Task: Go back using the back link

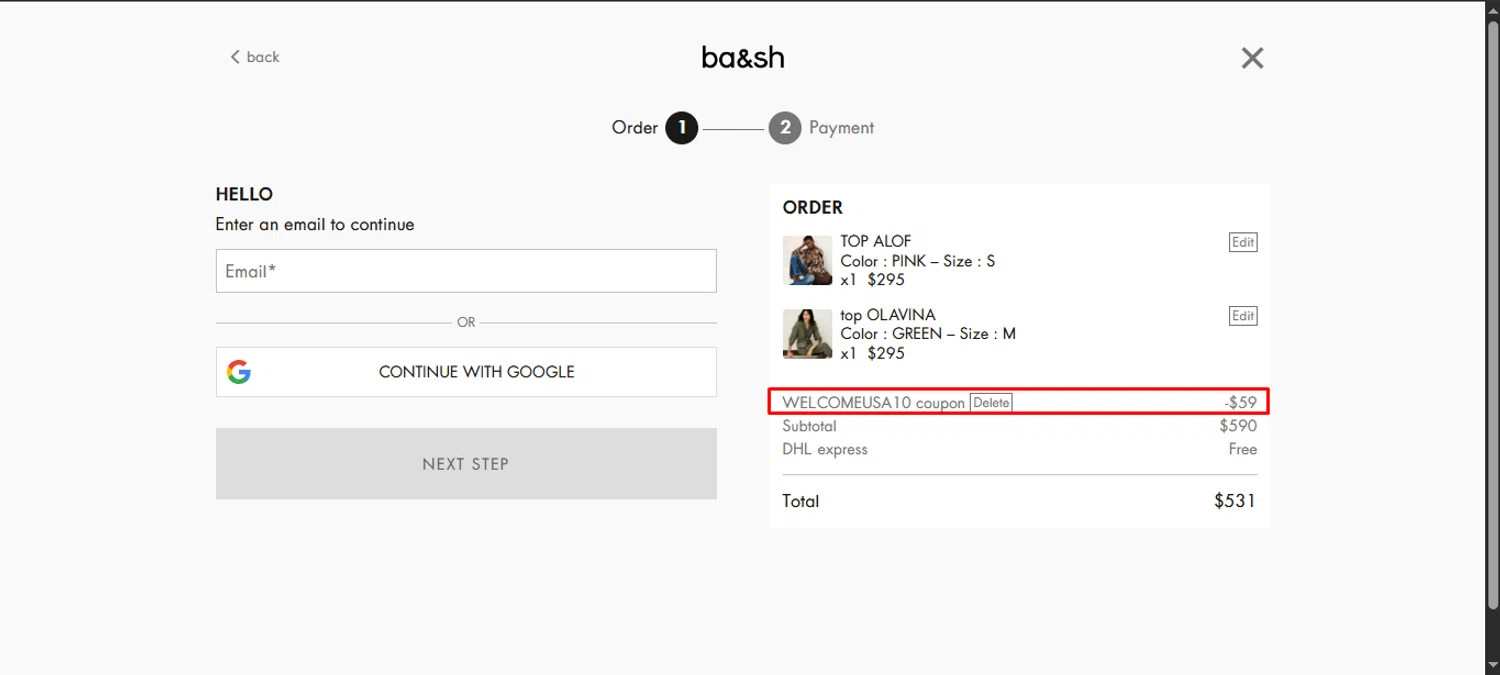Action: 255,57
